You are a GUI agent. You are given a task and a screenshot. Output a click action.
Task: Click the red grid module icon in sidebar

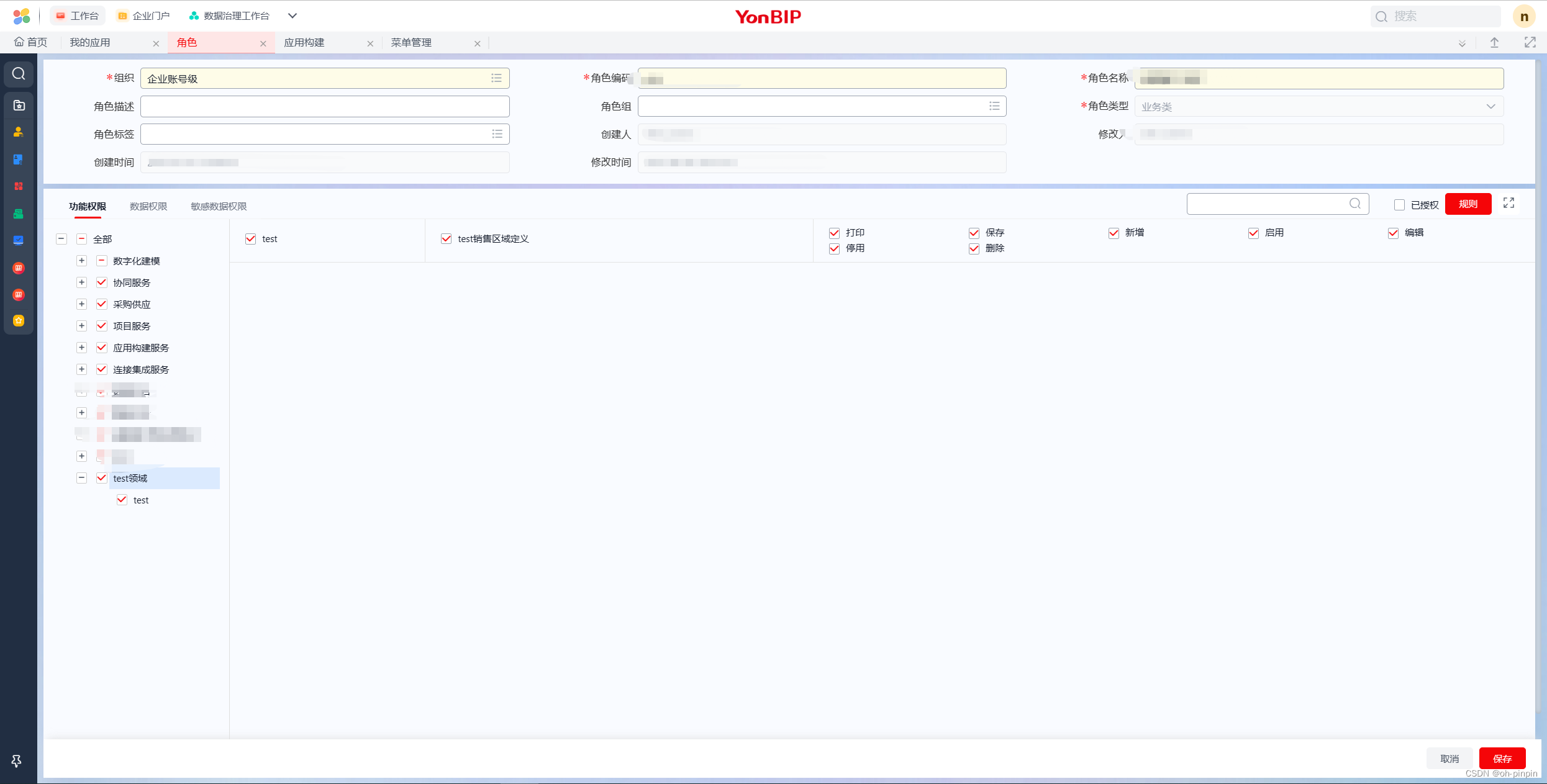18,186
